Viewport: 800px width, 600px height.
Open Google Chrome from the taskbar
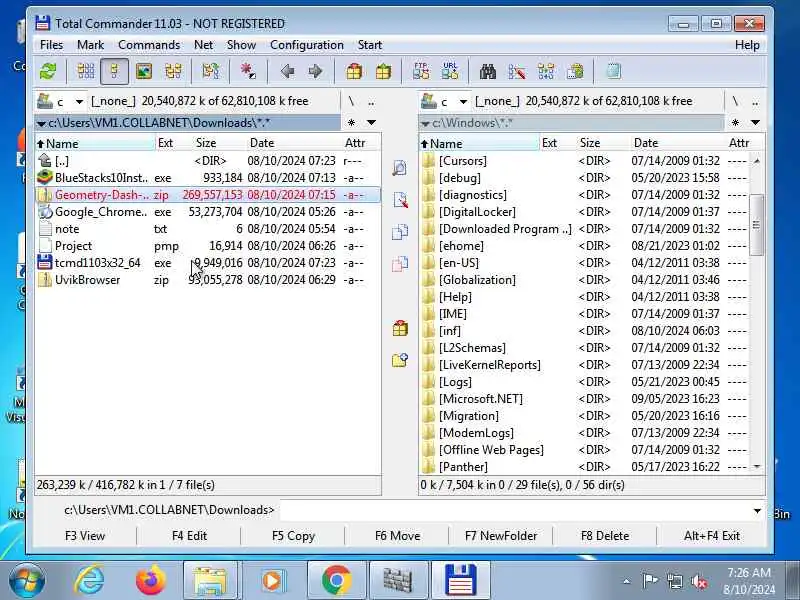pyautogui.click(x=336, y=580)
